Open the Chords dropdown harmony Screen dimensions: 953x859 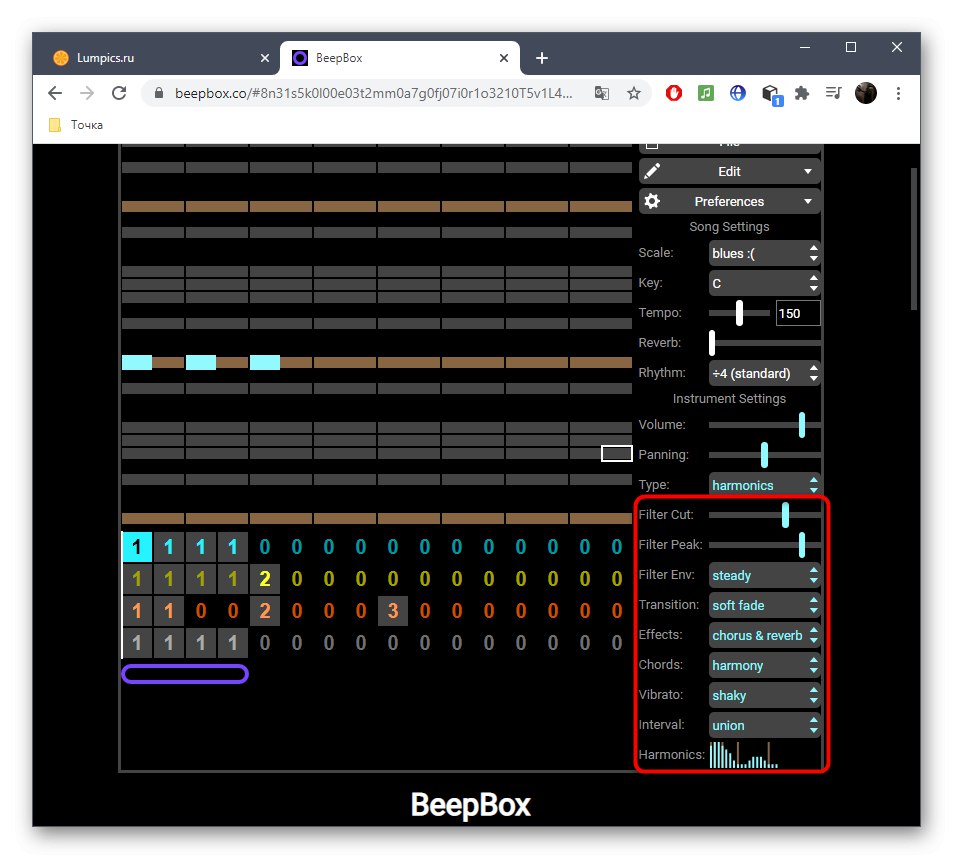click(x=765, y=665)
